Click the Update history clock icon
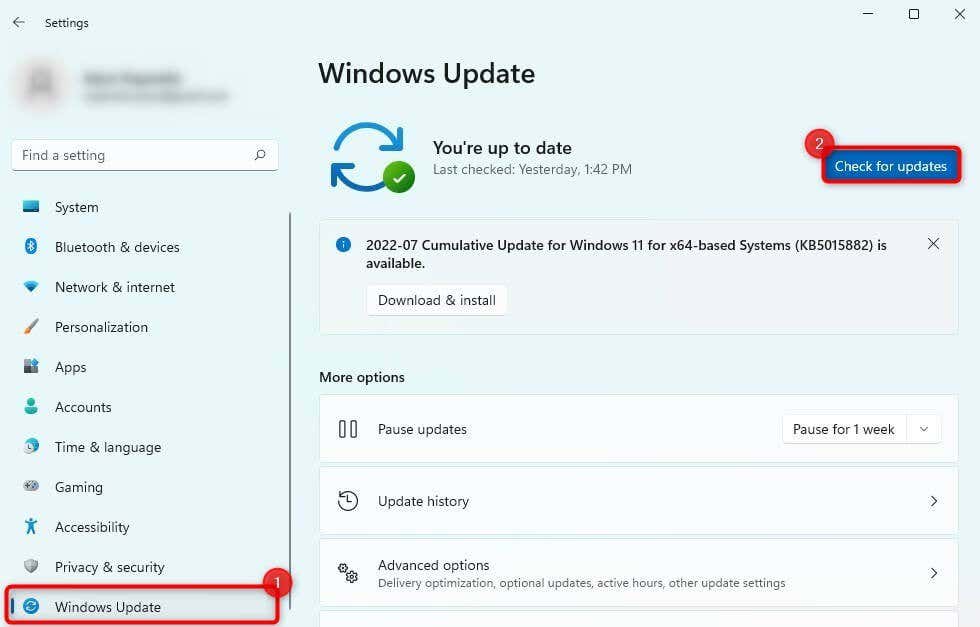The height and width of the screenshot is (627, 980). [348, 501]
